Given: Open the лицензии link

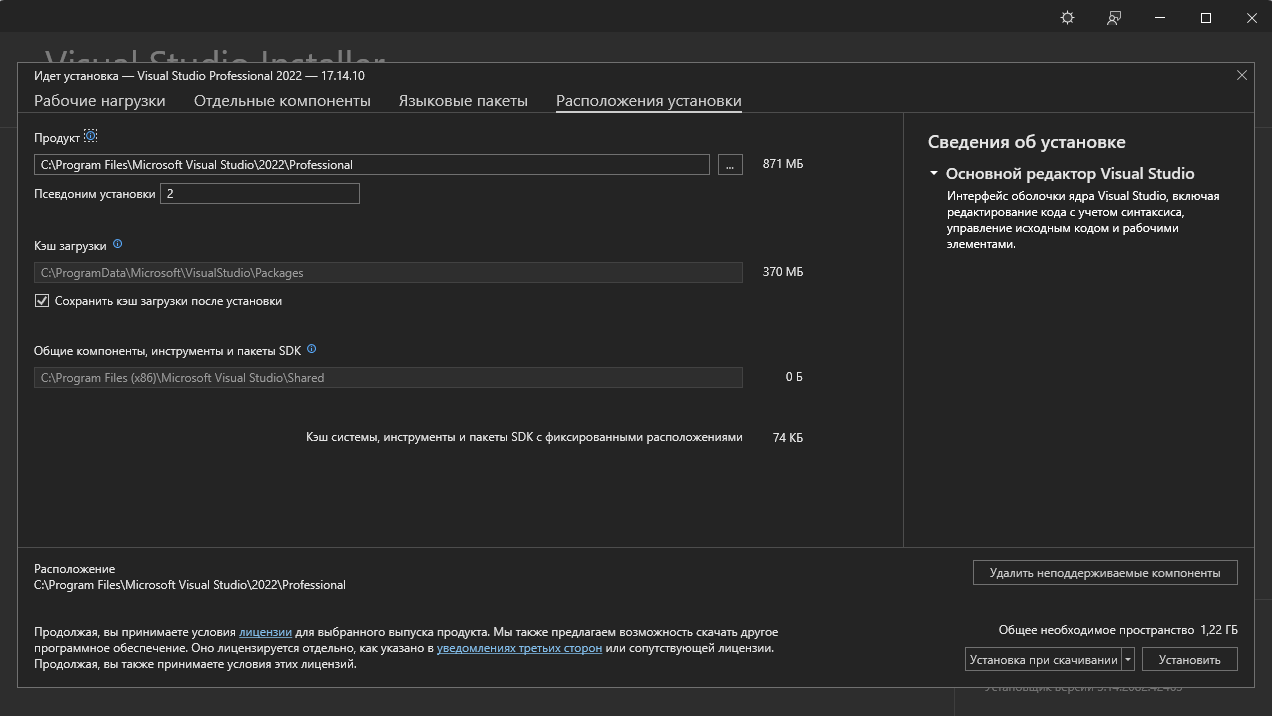Looking at the screenshot, I should 265,632.
